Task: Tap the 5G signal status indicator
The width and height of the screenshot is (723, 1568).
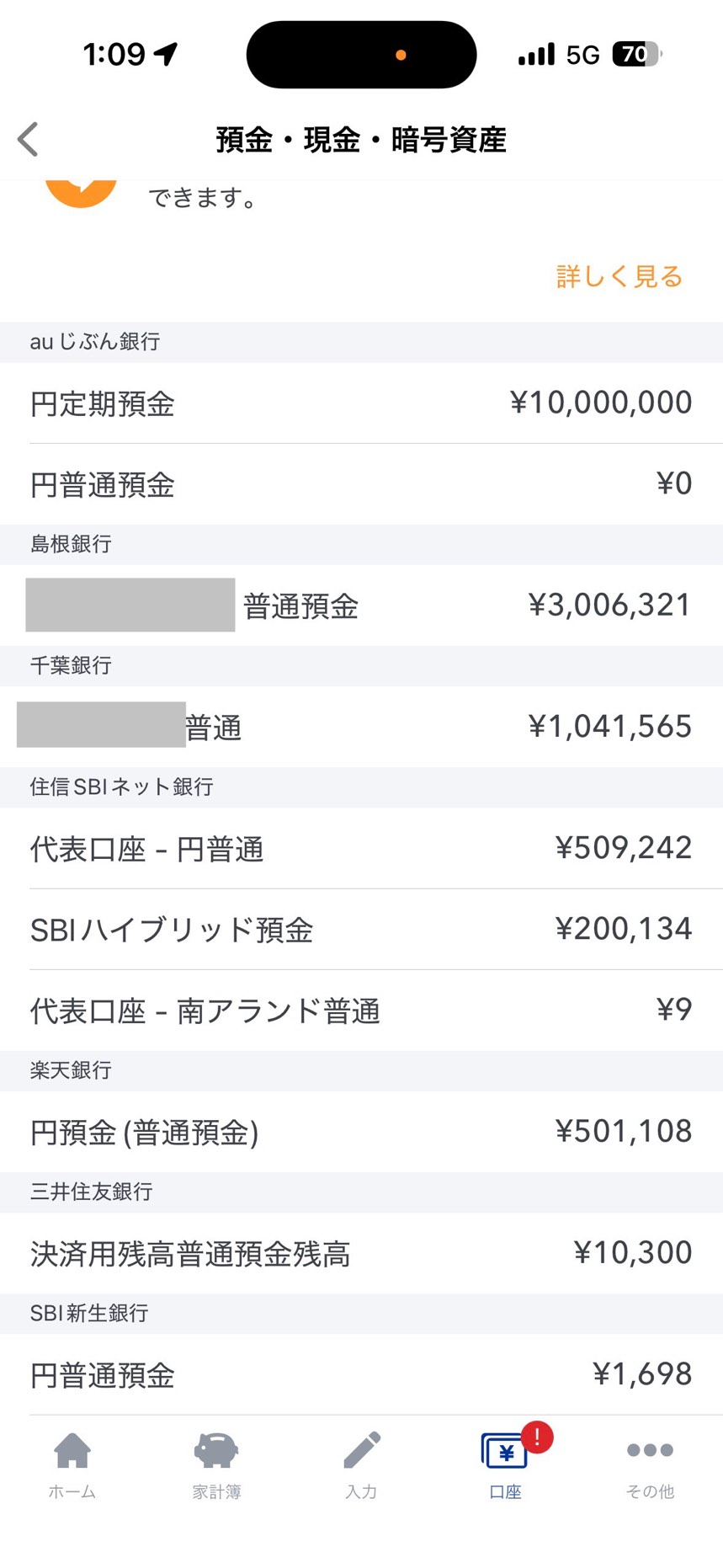Action: pyautogui.click(x=582, y=56)
